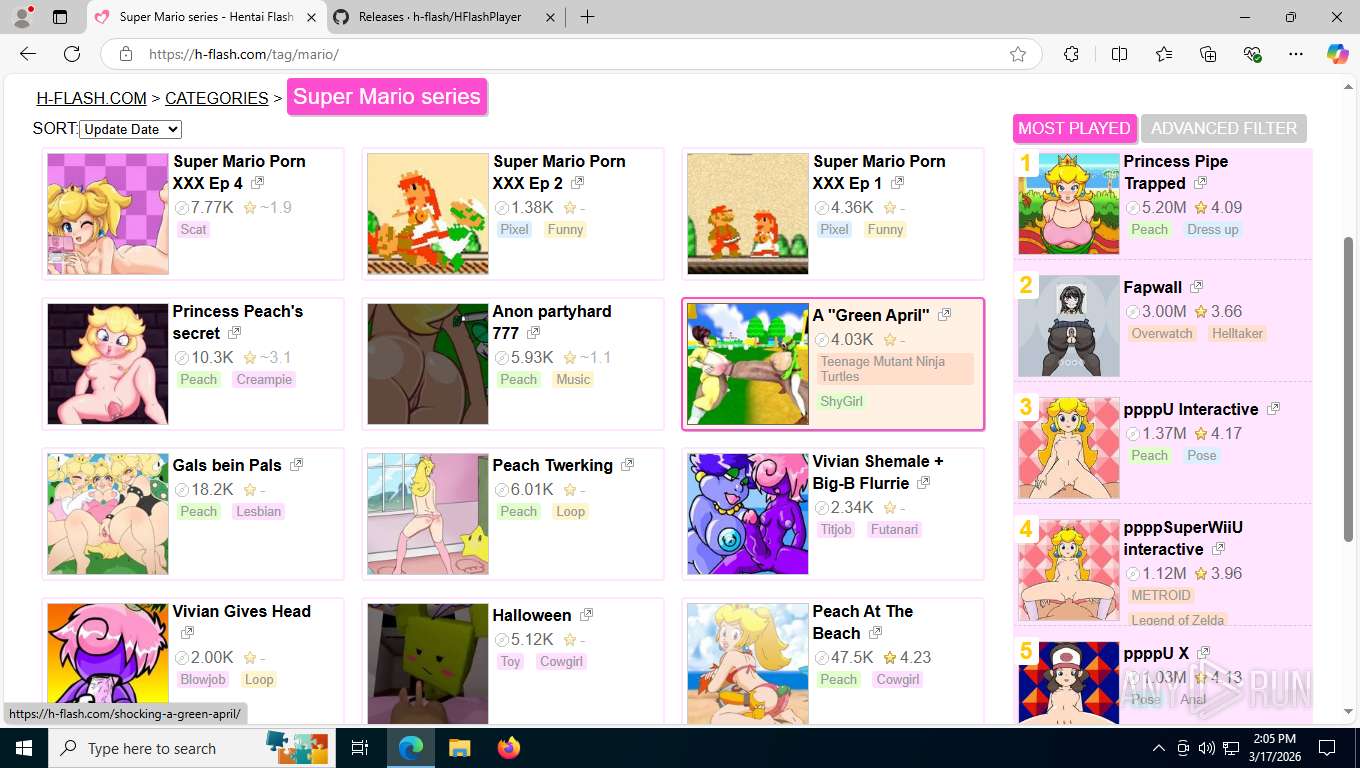Activate Split screen icon in toolbar
The width and height of the screenshot is (1360, 768).
pyautogui.click(x=1120, y=54)
